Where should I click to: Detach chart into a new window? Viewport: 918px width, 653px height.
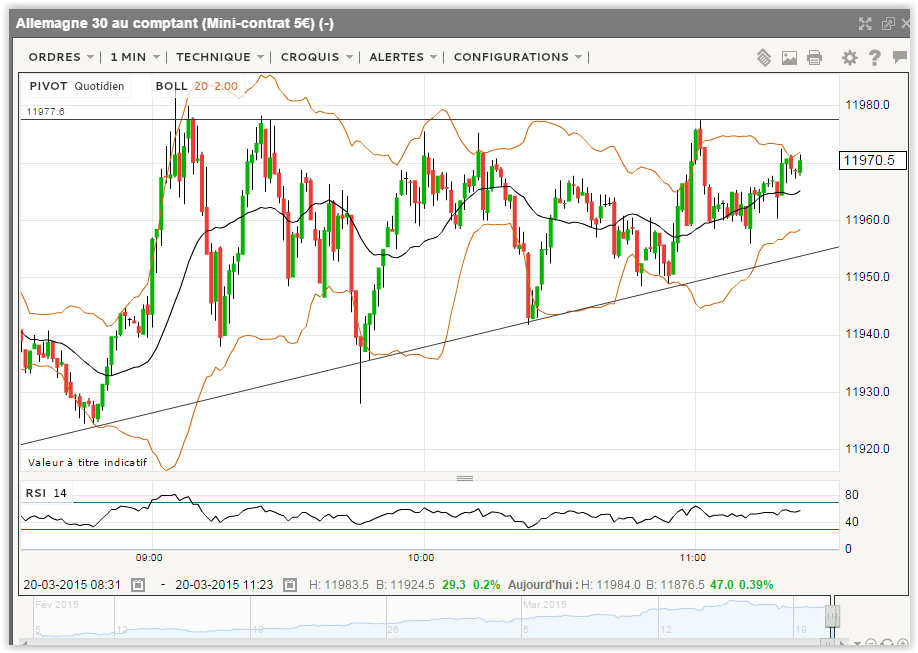tap(888, 23)
